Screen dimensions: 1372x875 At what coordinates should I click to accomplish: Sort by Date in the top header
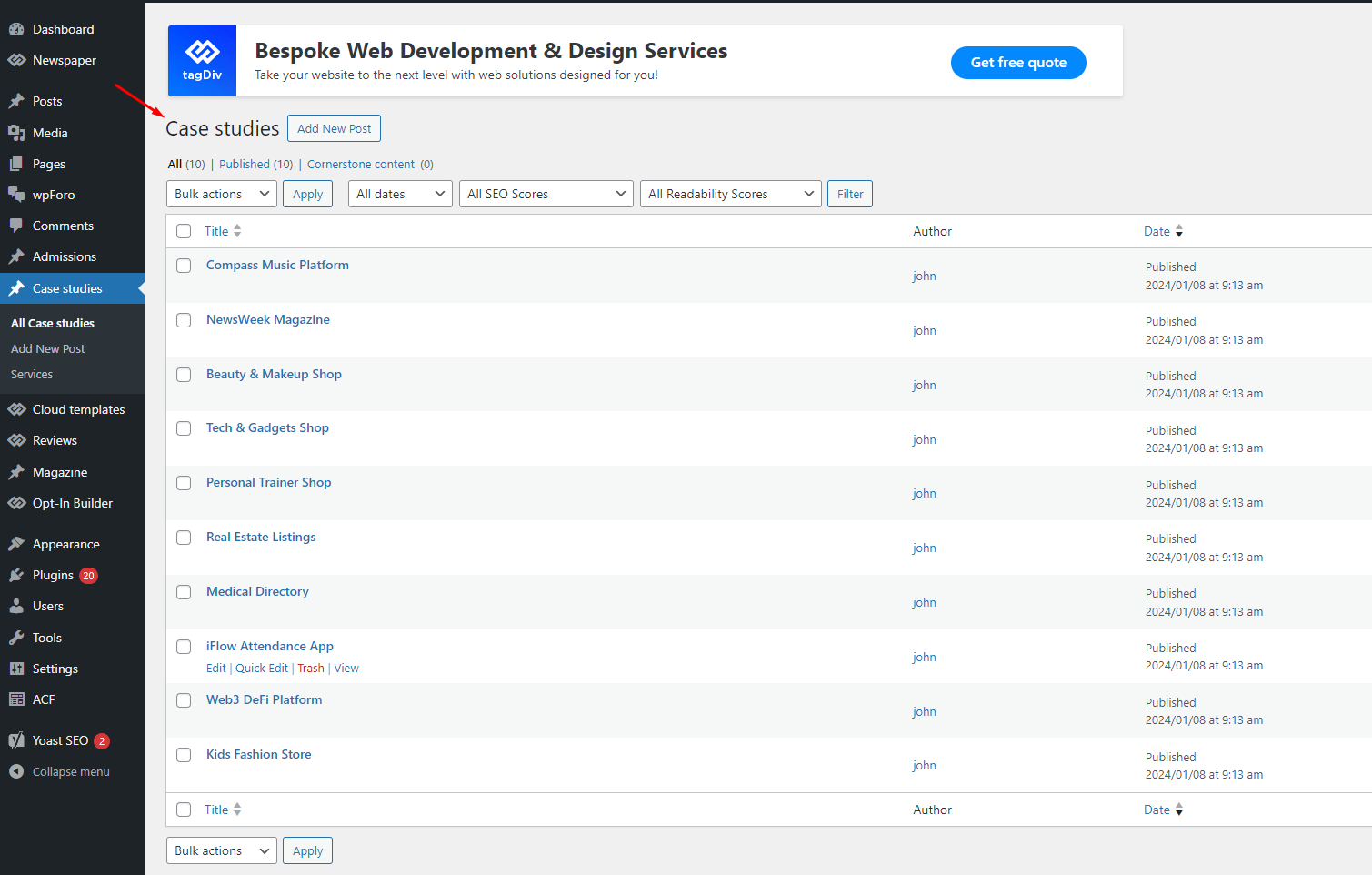(x=1163, y=231)
